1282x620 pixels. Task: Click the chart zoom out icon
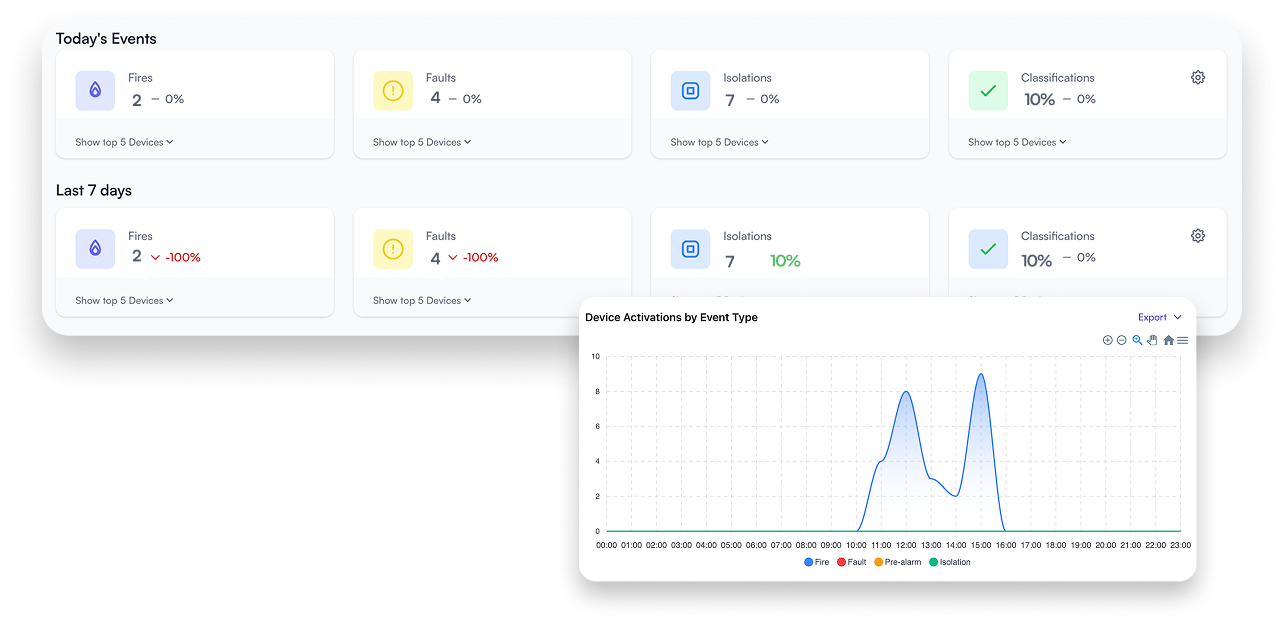(1121, 340)
